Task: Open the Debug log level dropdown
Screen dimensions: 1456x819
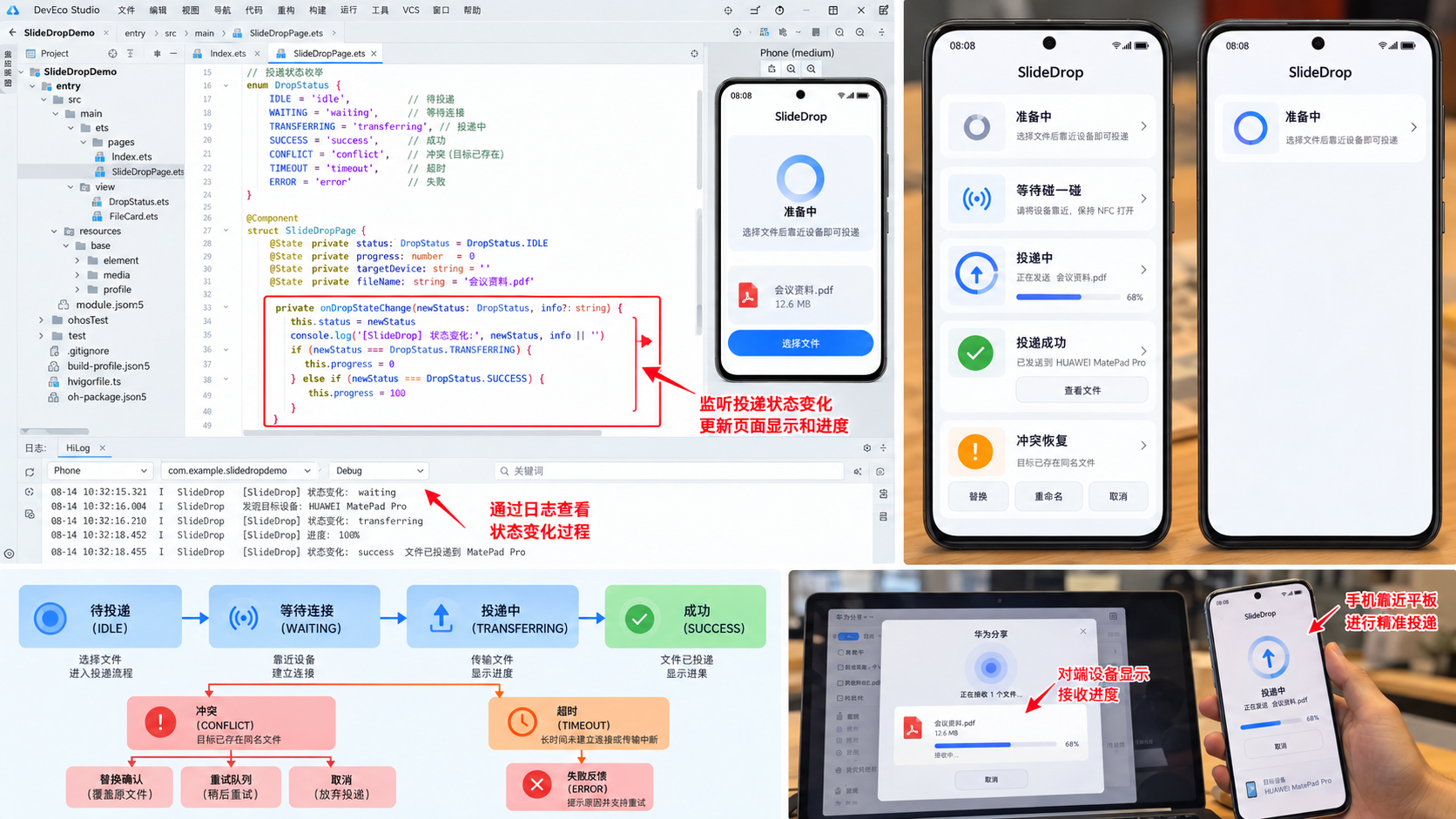Action: coord(380,471)
